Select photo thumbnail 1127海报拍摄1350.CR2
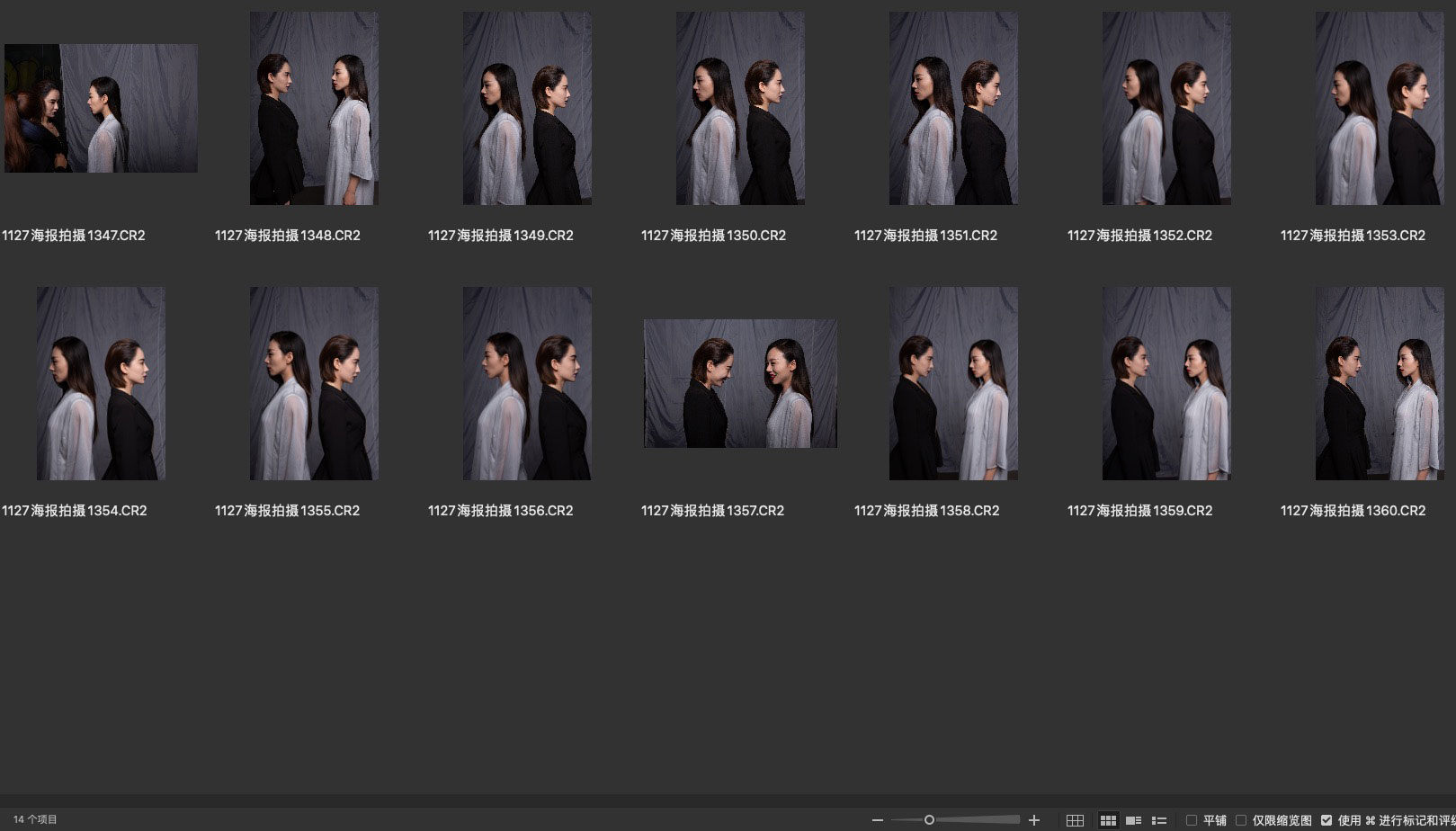1456x831 pixels. point(740,108)
